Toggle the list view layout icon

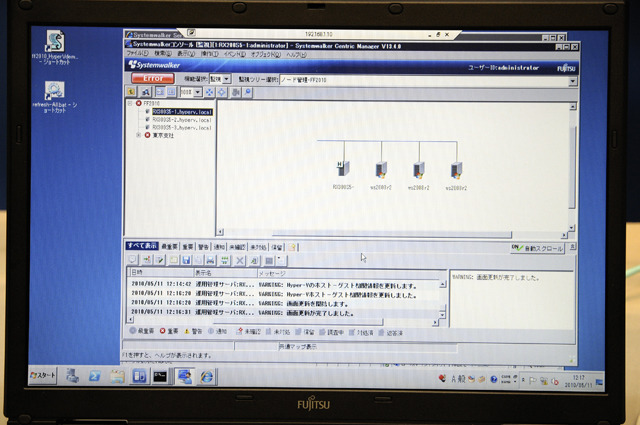[x=171, y=92]
